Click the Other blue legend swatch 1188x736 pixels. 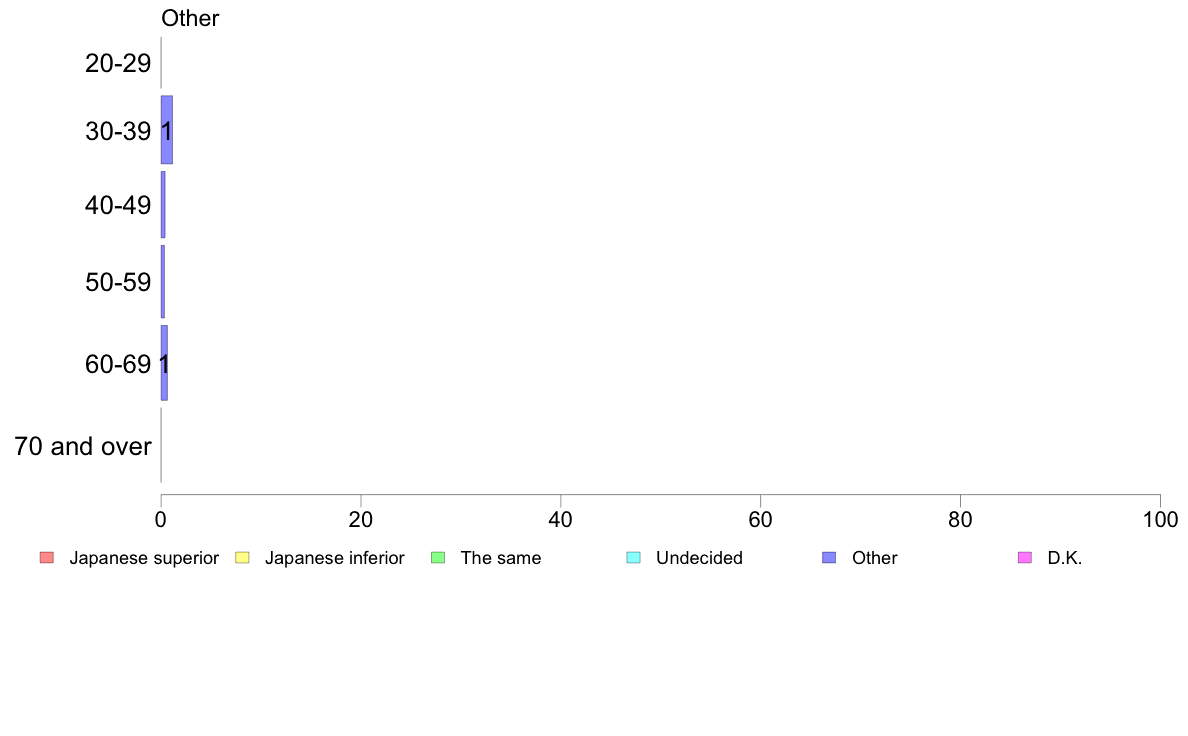[x=830, y=558]
